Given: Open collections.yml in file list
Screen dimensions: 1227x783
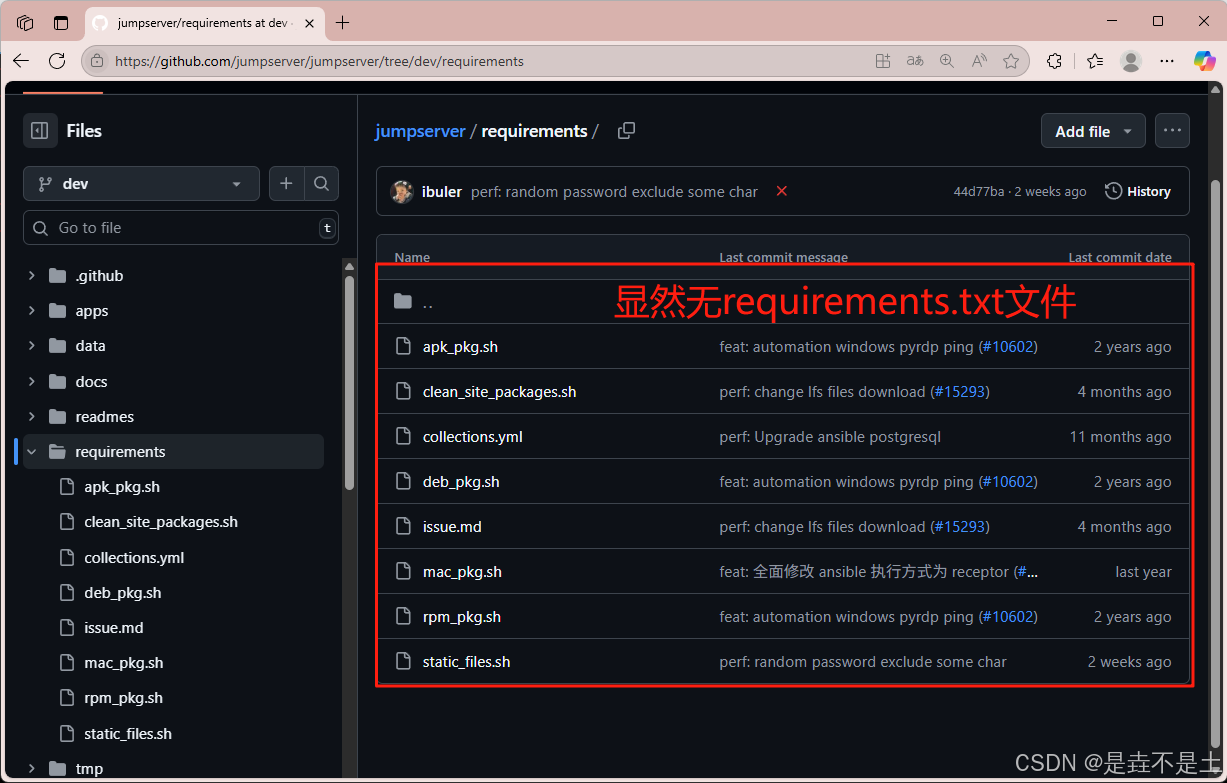Looking at the screenshot, I should (472, 437).
